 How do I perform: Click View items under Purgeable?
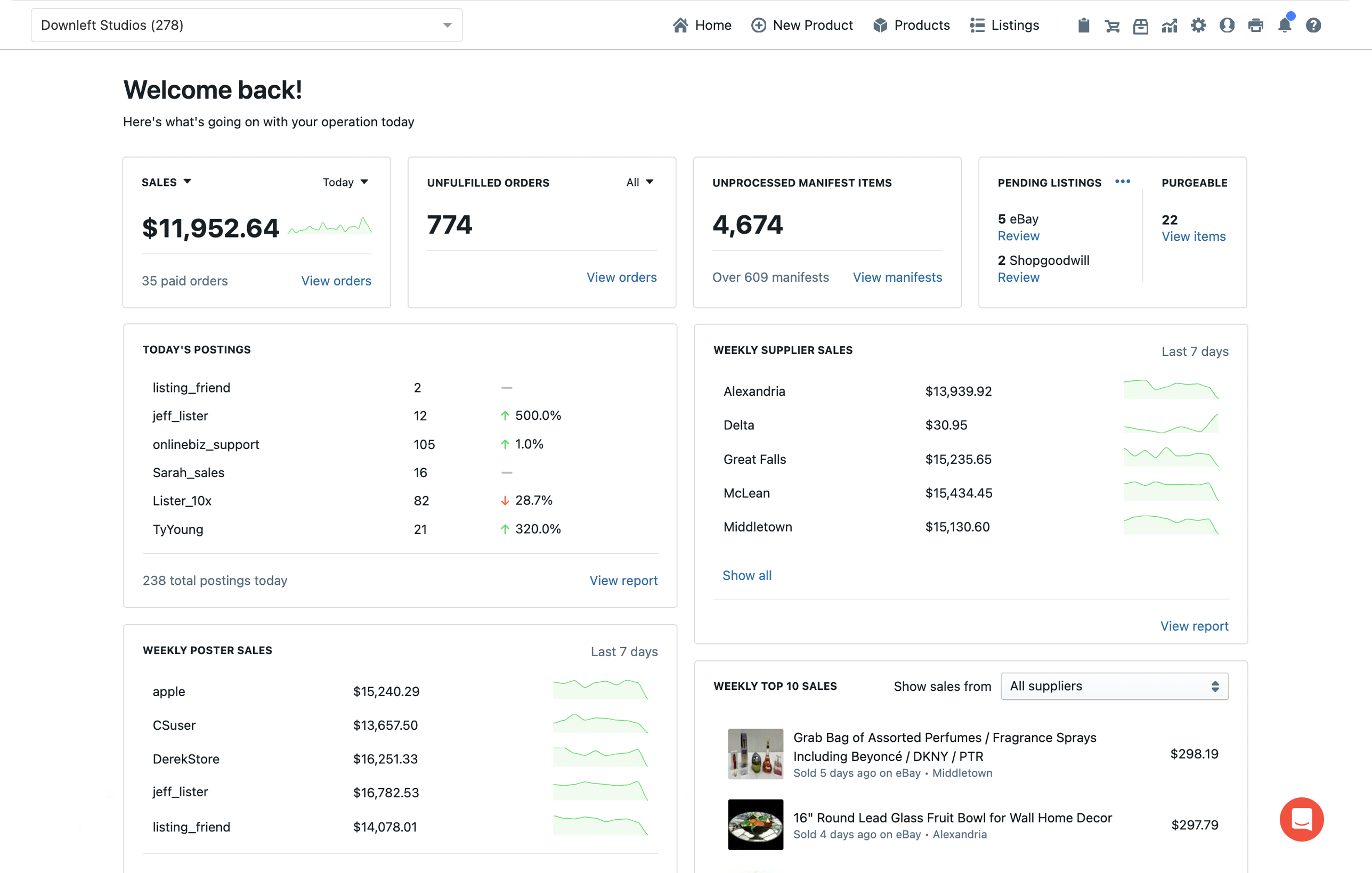click(1194, 236)
